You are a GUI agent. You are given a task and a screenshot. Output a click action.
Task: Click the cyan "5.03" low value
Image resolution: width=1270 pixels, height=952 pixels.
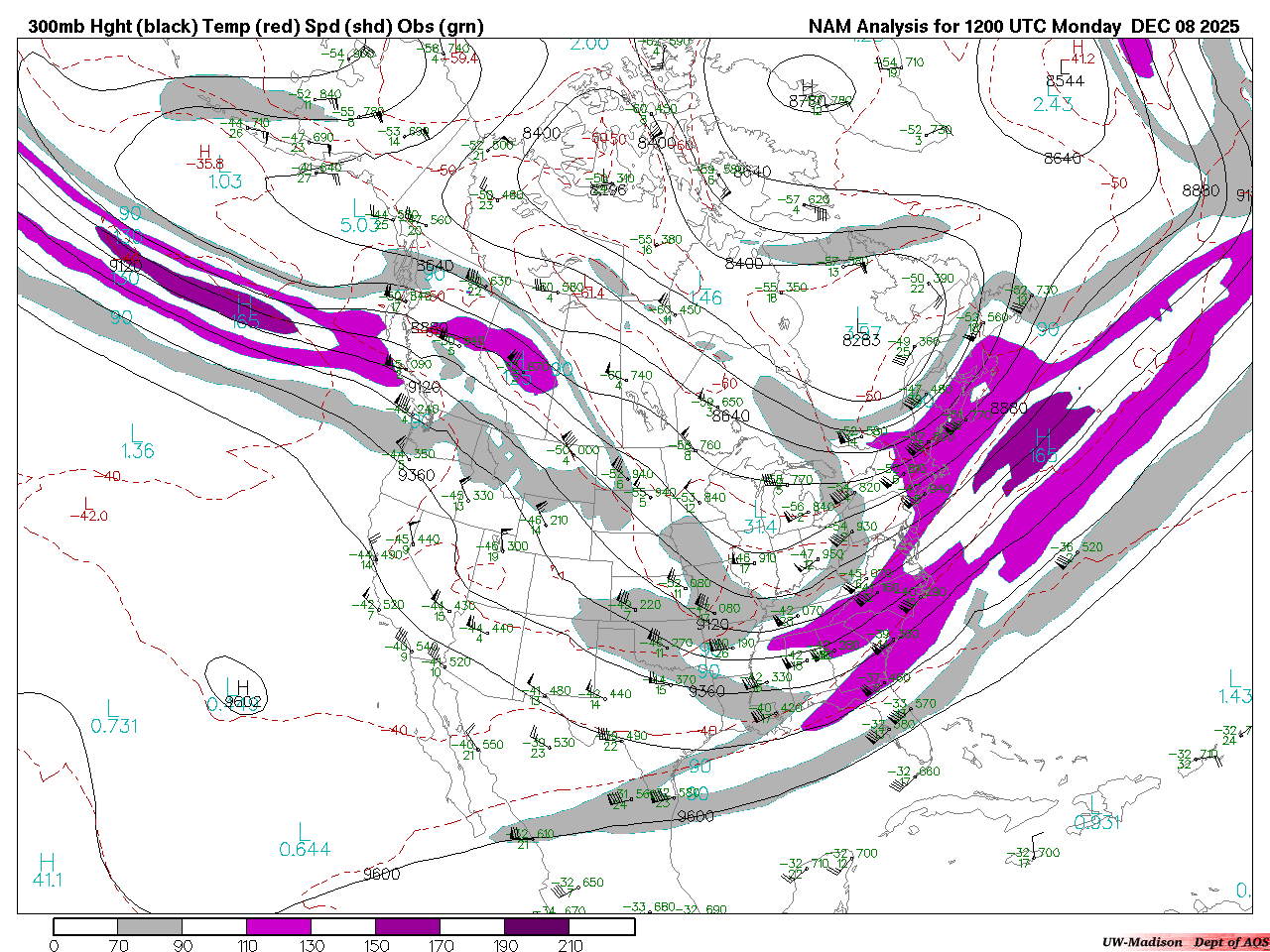tap(359, 225)
